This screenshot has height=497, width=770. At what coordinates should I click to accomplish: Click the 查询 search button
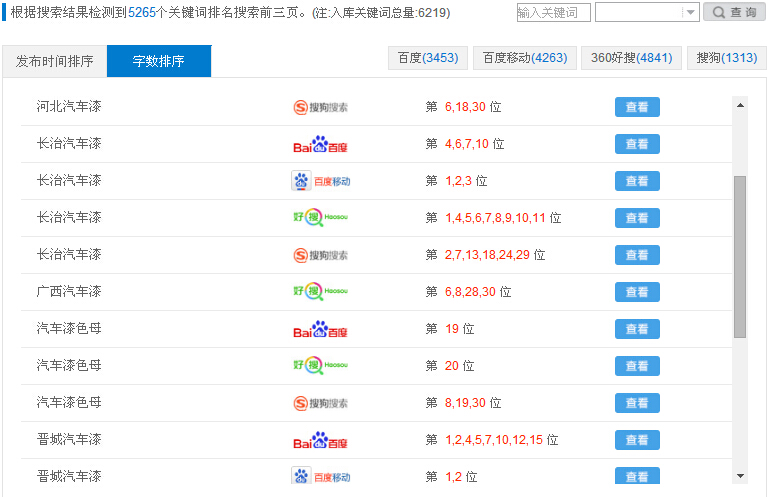734,12
